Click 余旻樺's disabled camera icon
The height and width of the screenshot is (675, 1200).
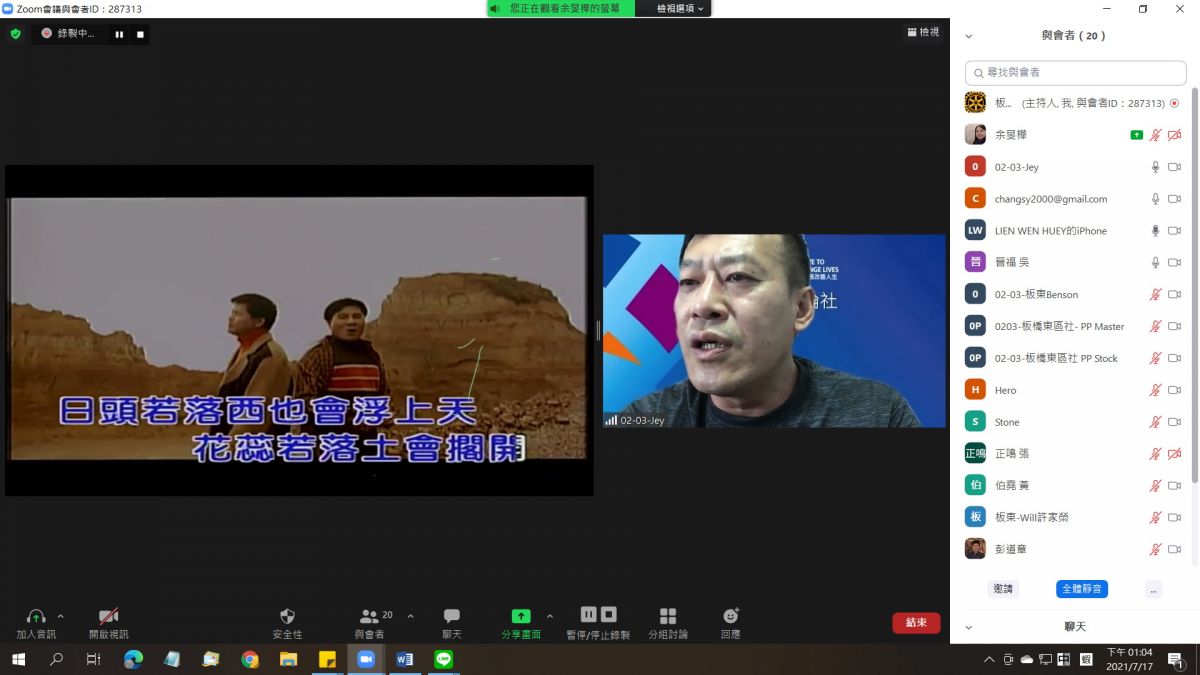tap(1174, 135)
